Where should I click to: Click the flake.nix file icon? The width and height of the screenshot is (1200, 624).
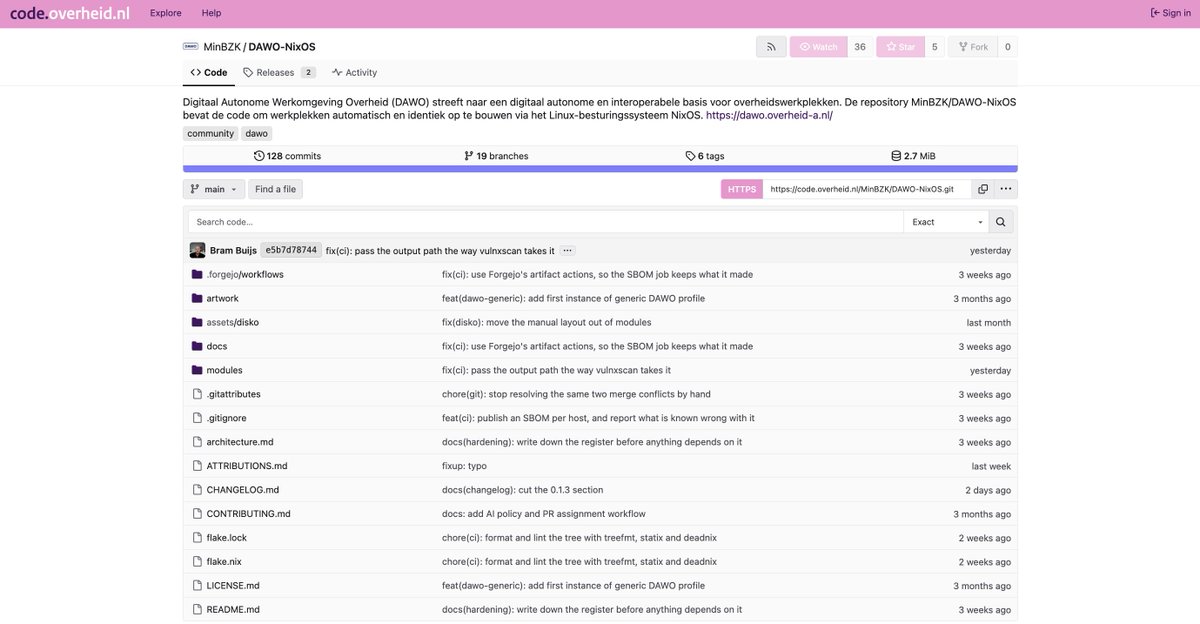coord(197,562)
